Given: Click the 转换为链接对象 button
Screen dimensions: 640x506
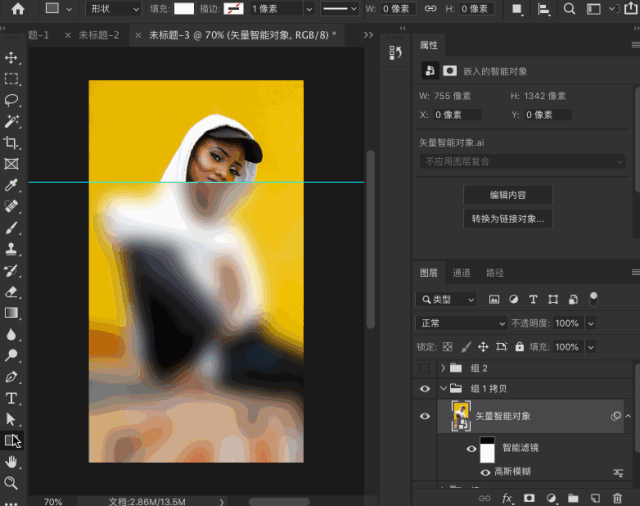Looking at the screenshot, I should 508,218.
